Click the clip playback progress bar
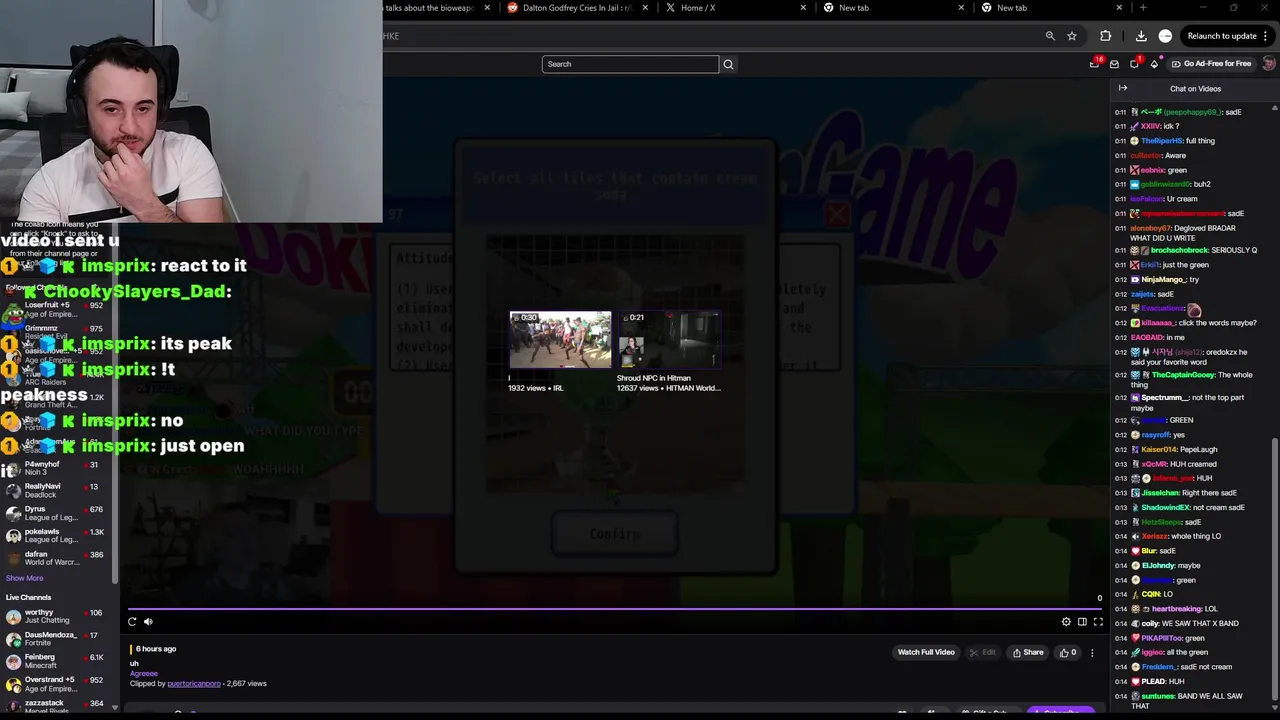Viewport: 1280px width, 720px height. [x=615, y=608]
